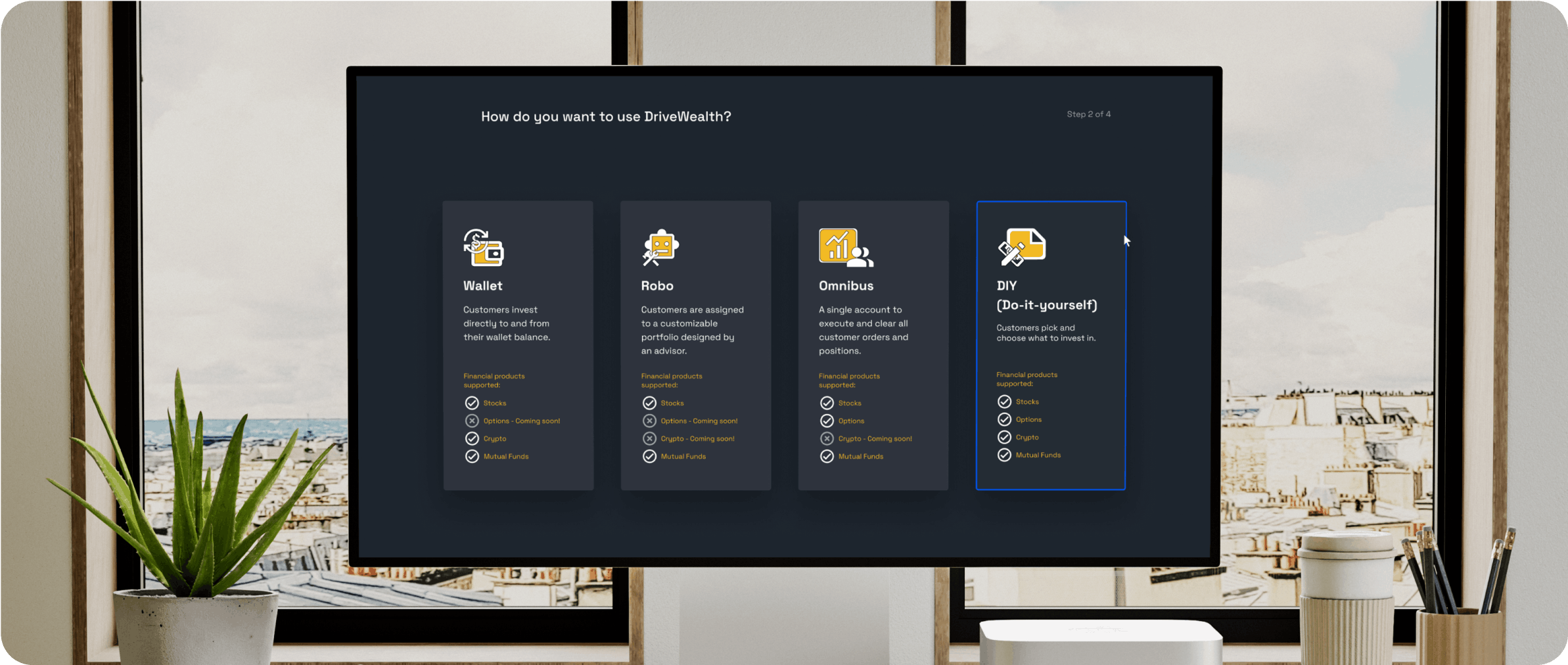Image resolution: width=1568 pixels, height=665 pixels.
Task: Click 'Crypto - Coming soon!' text in Omnibus card
Action: pyautogui.click(x=875, y=439)
